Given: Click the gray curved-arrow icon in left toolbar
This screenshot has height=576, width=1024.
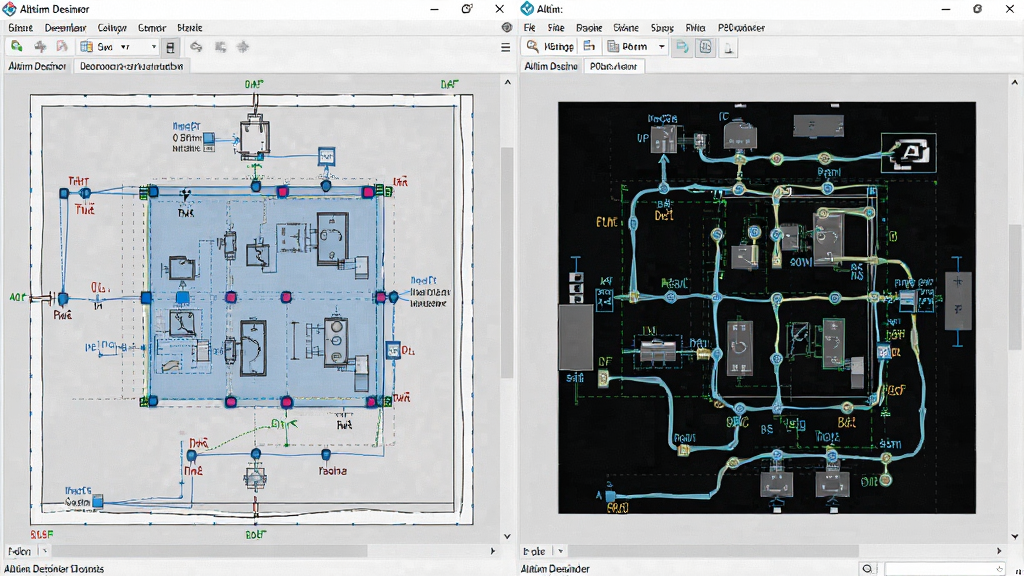Looking at the screenshot, I should click(196, 47).
